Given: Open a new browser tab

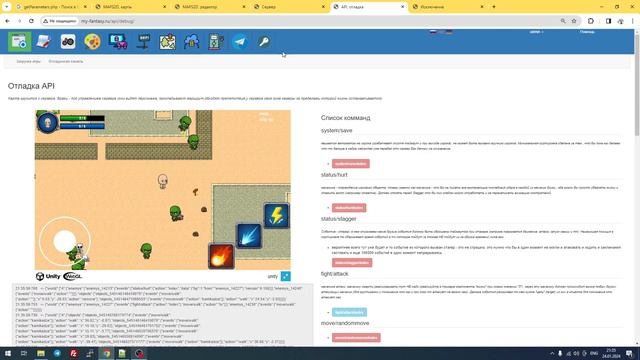Looking at the screenshot, I should click(x=494, y=7).
